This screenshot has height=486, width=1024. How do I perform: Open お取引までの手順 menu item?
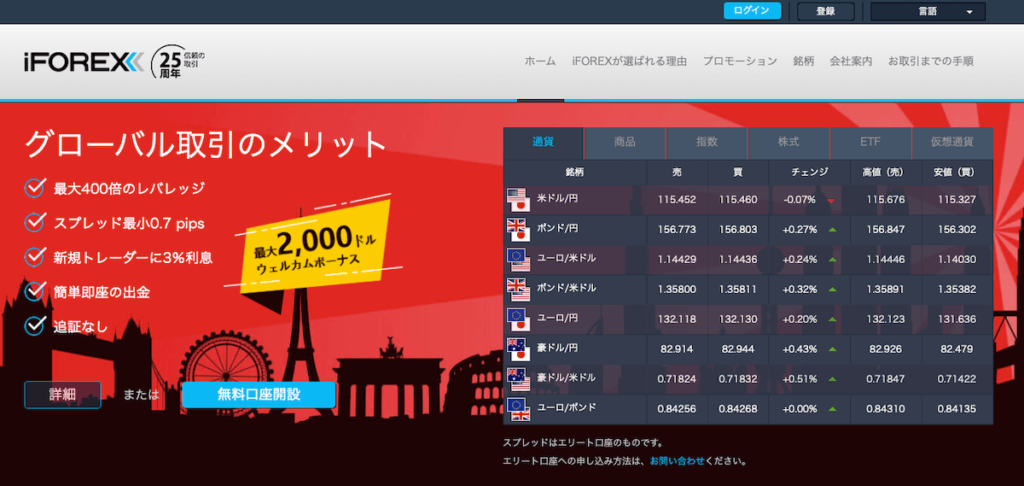[x=931, y=61]
